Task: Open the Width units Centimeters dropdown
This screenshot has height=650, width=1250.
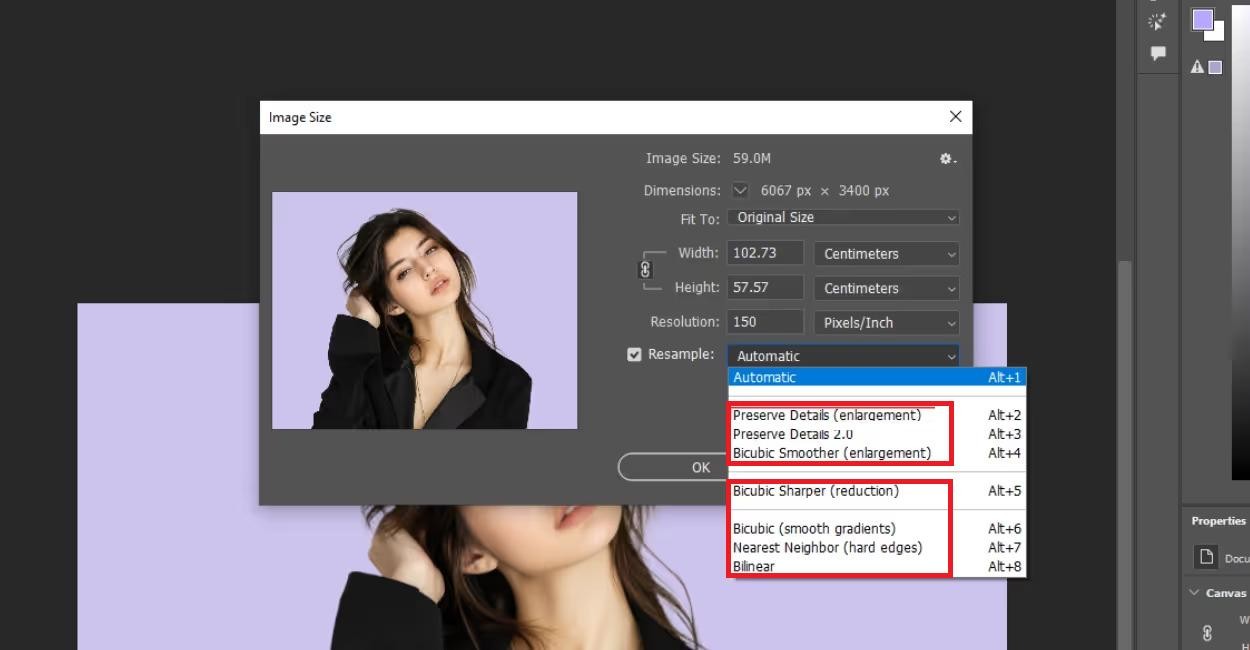Action: (886, 254)
